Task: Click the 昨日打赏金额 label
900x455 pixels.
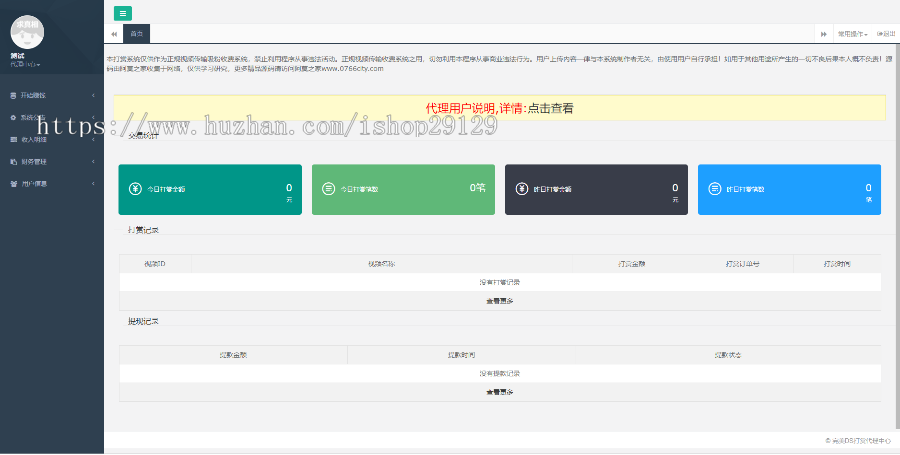Action: pyautogui.click(x=552, y=189)
